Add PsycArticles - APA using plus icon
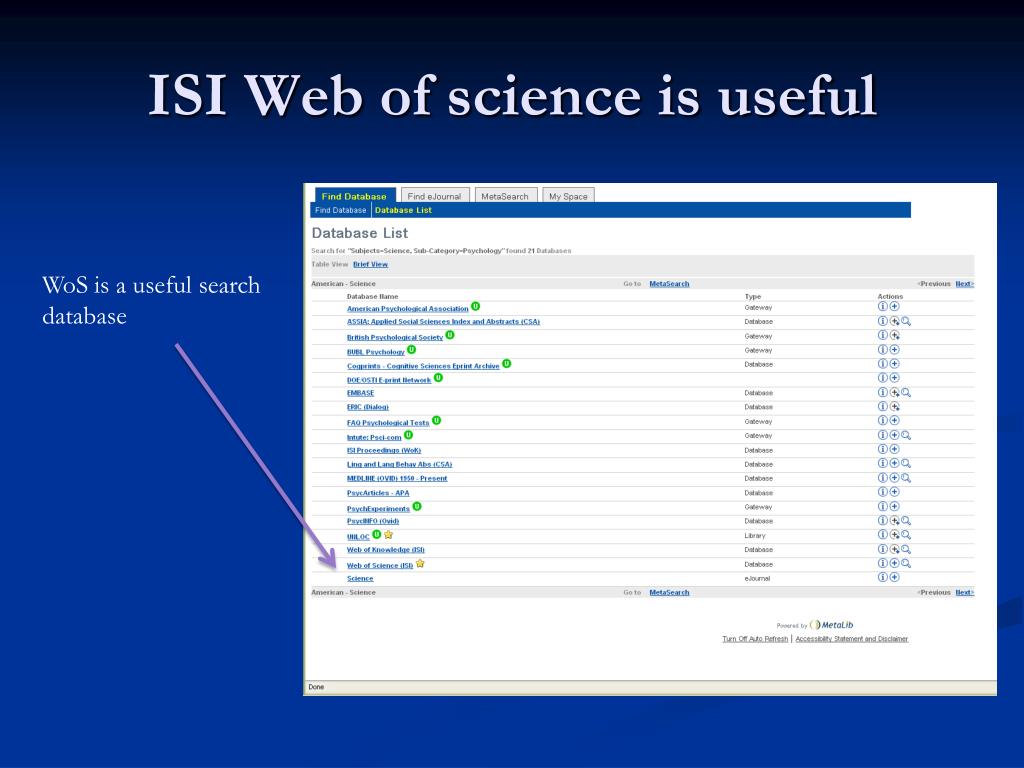This screenshot has height=768, width=1024. 895,492
